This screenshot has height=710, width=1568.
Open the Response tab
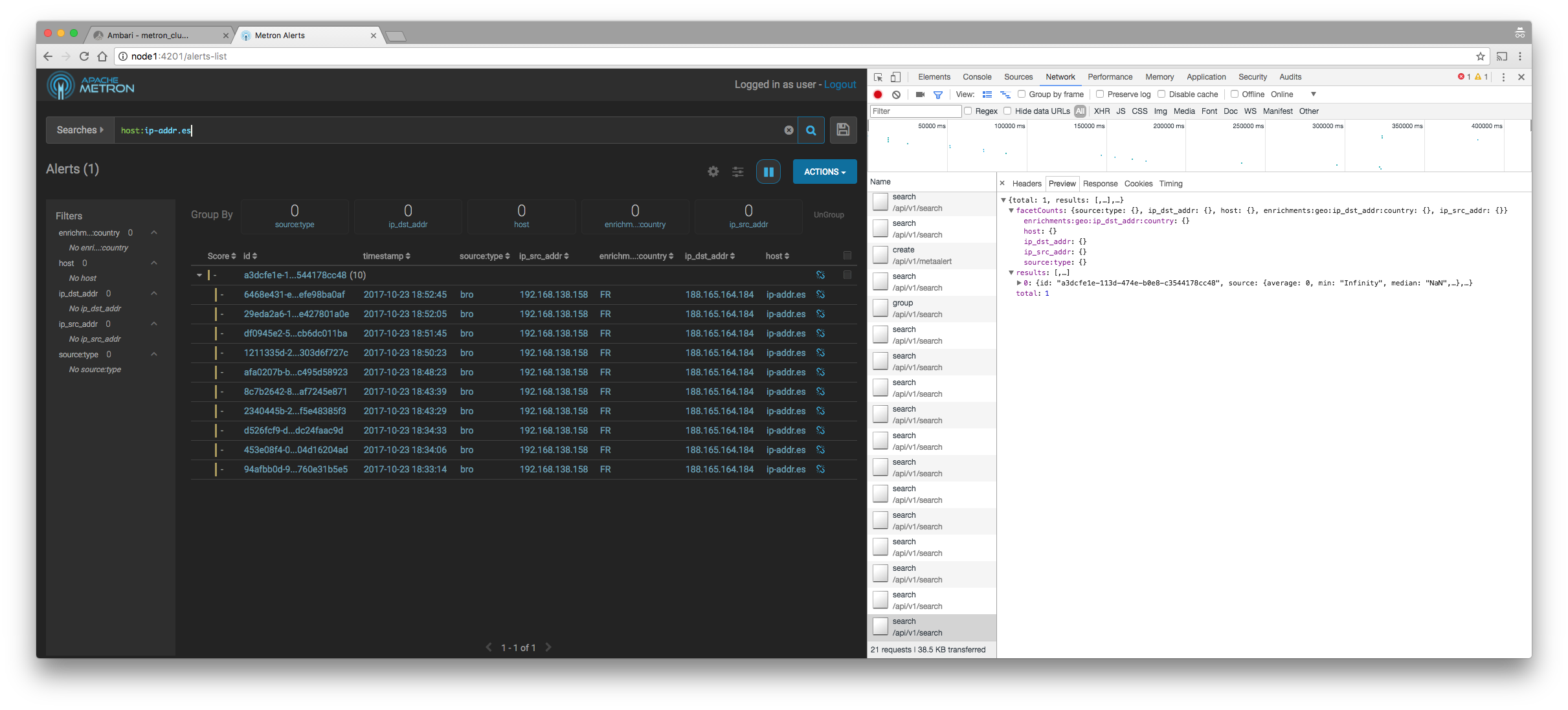point(1100,184)
